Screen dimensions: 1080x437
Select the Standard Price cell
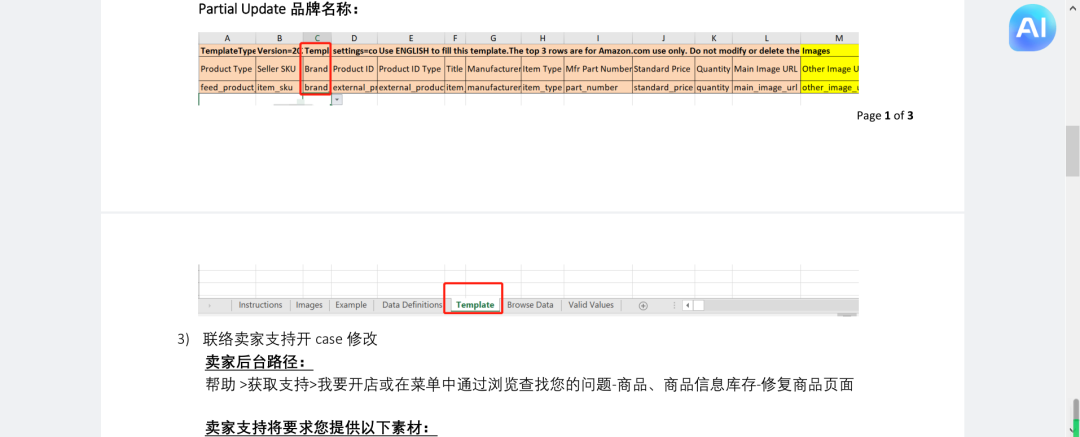pyautogui.click(x=663, y=69)
